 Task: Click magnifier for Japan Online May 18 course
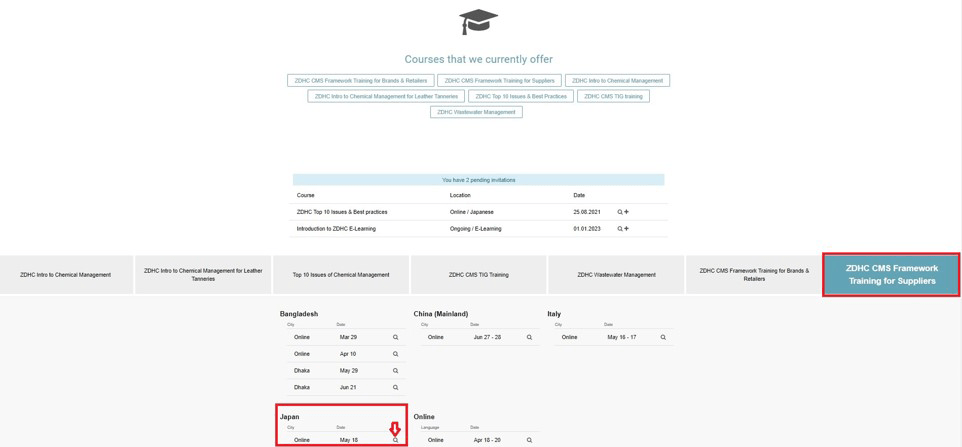(396, 440)
